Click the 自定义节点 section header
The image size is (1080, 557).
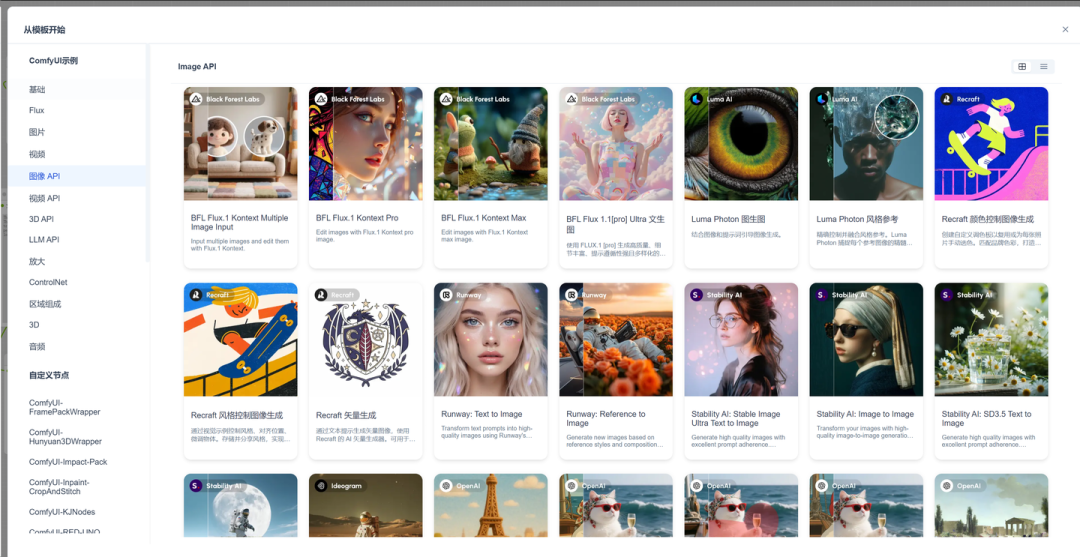click(x=49, y=375)
